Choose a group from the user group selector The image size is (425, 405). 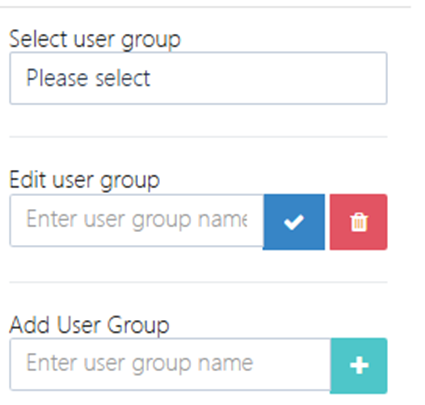[198, 78]
